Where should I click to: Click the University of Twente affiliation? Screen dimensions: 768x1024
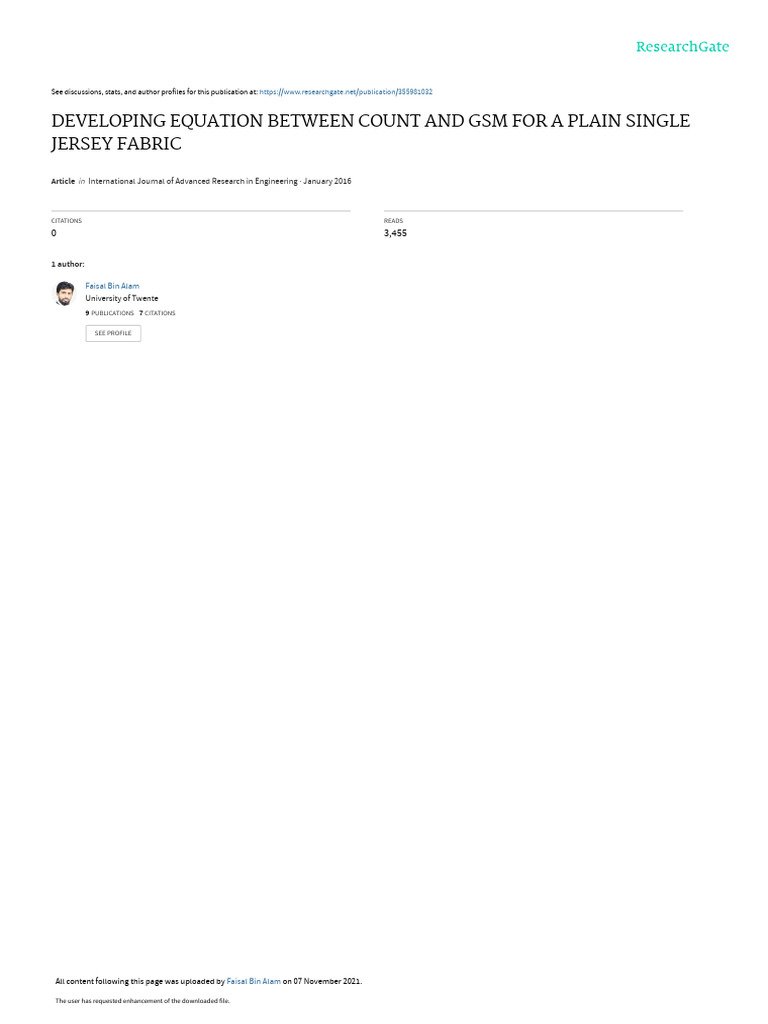click(x=121, y=298)
